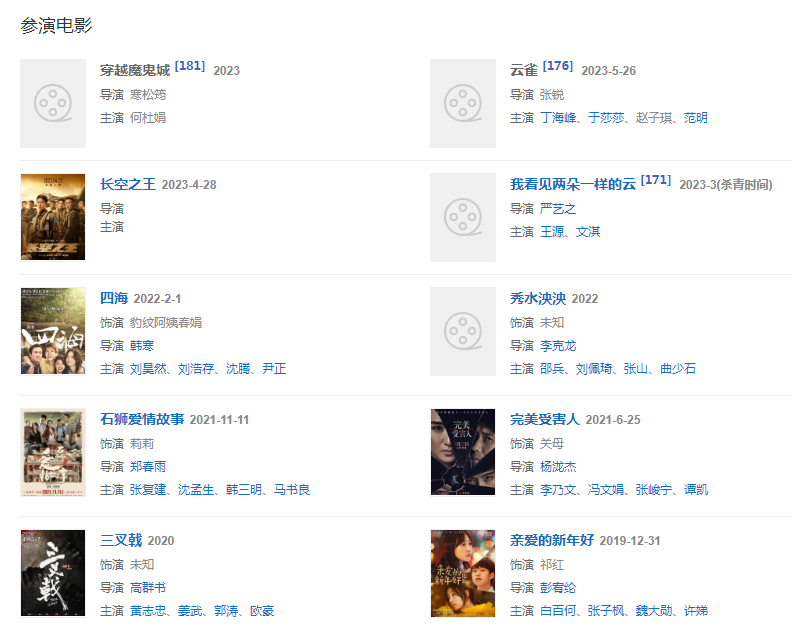Click actor link 张子枫

(606, 610)
